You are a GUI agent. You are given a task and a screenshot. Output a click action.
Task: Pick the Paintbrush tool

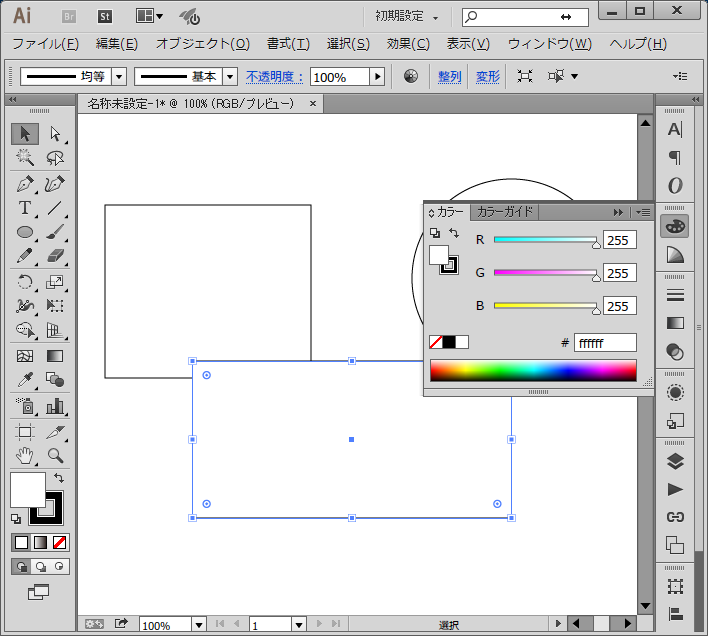point(55,232)
